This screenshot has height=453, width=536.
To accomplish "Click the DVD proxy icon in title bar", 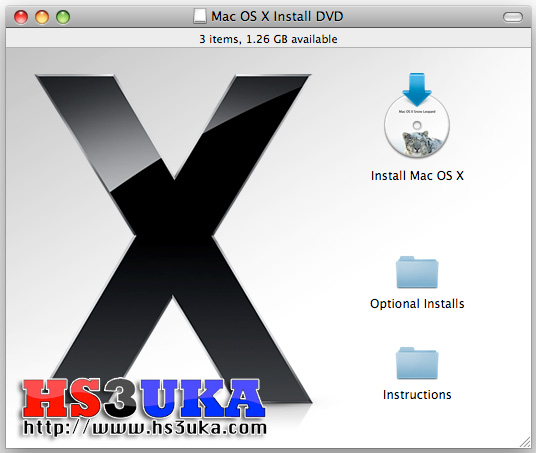I will click(x=200, y=16).
